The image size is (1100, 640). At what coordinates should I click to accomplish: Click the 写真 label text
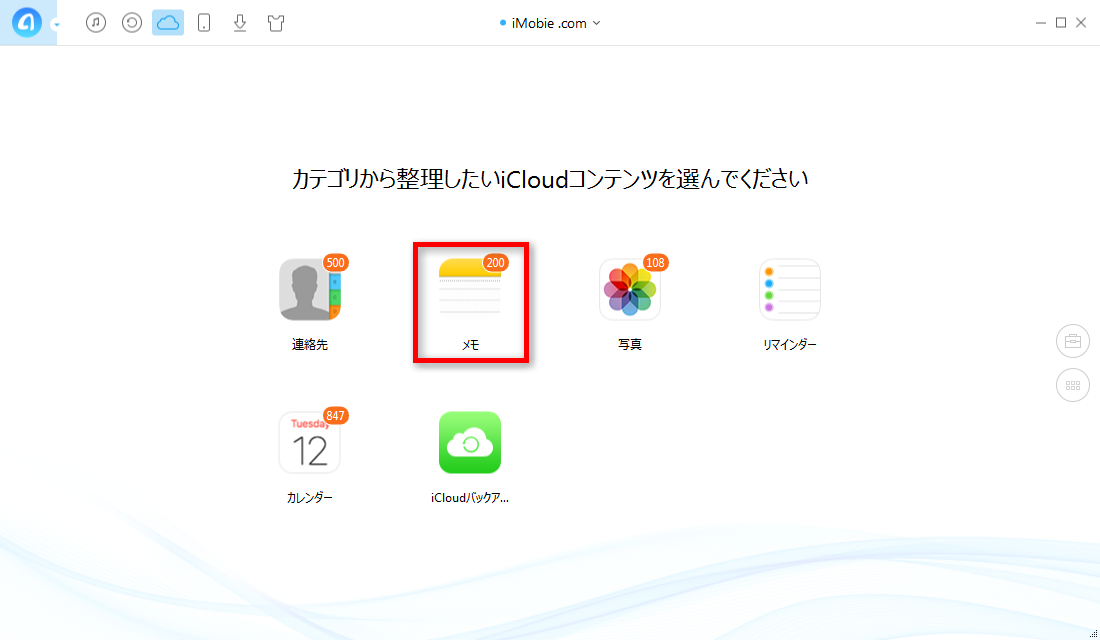(x=630, y=345)
